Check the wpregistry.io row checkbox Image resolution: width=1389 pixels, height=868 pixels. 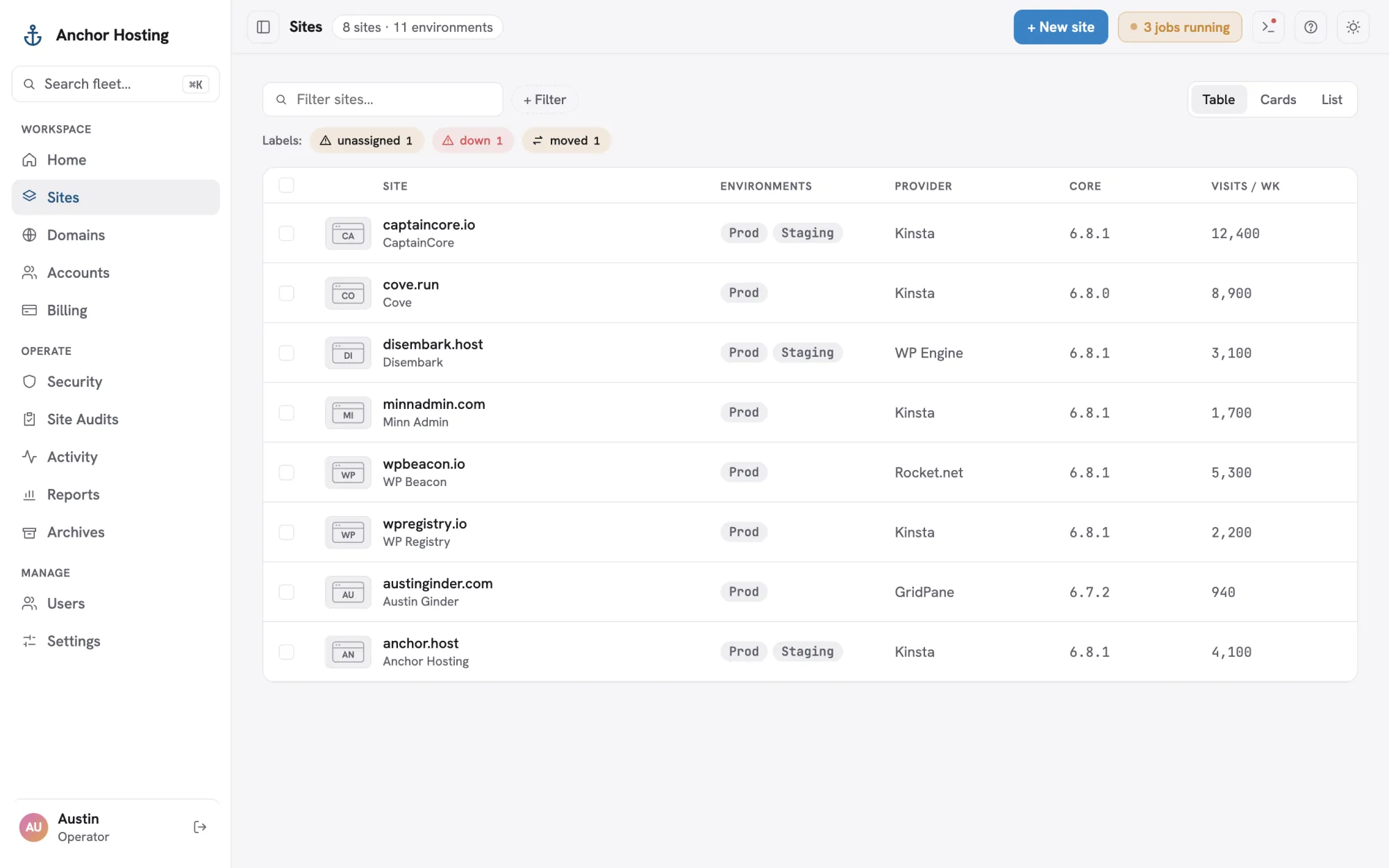pos(286,532)
